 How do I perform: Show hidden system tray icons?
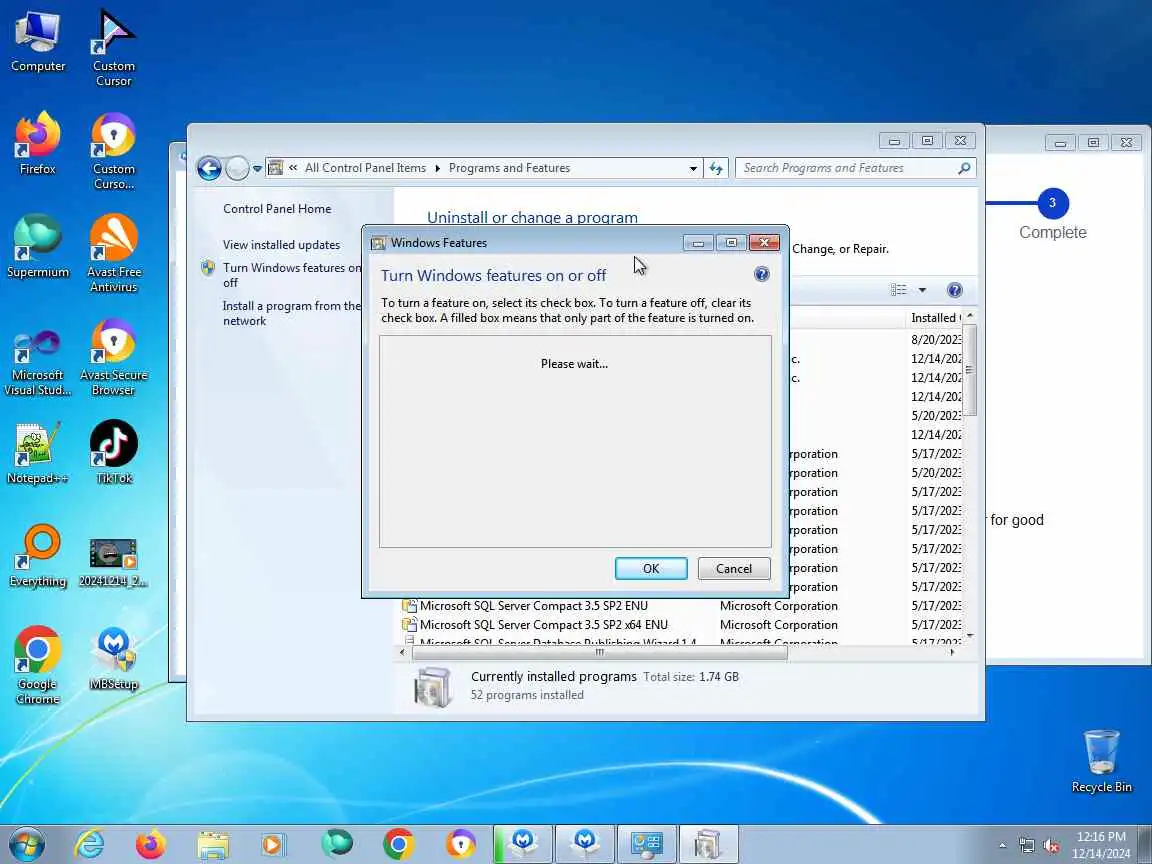[x=1003, y=846]
